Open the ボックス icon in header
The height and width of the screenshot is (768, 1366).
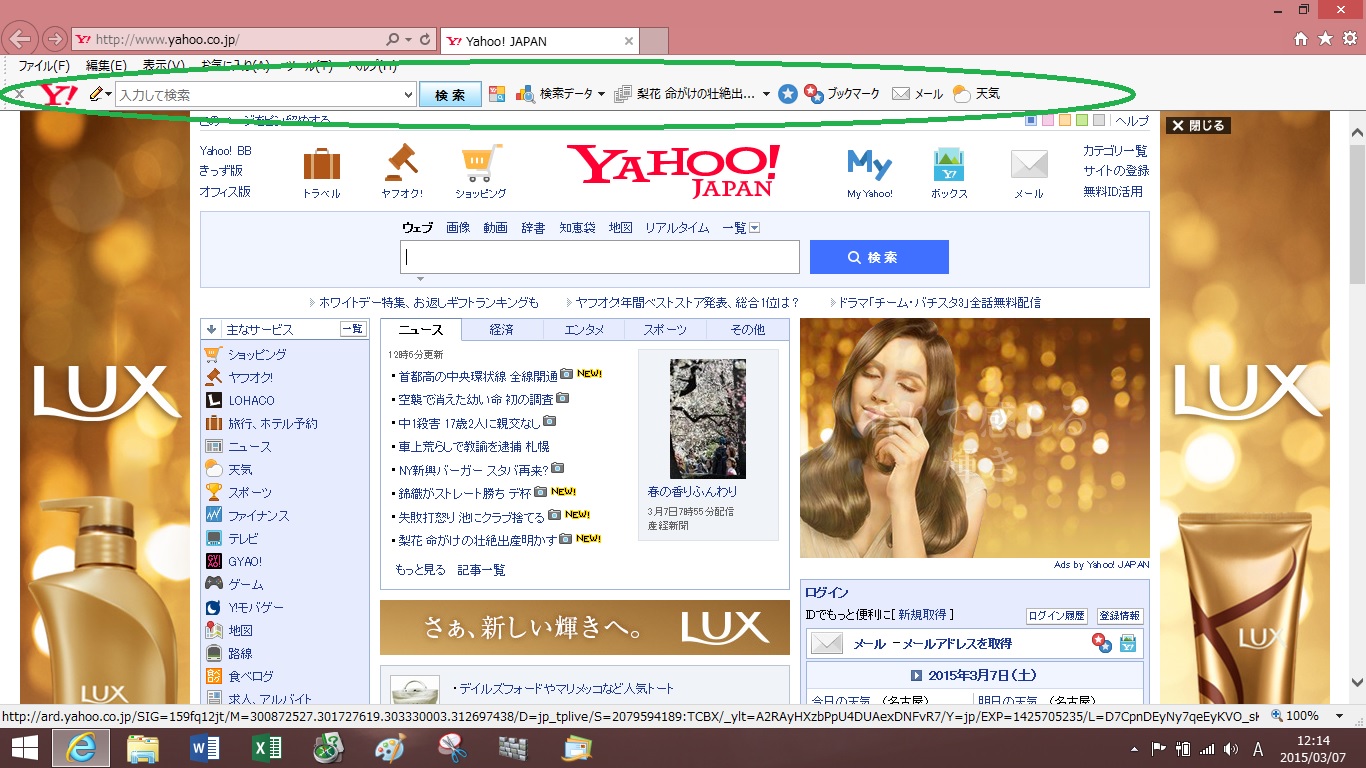[x=948, y=164]
